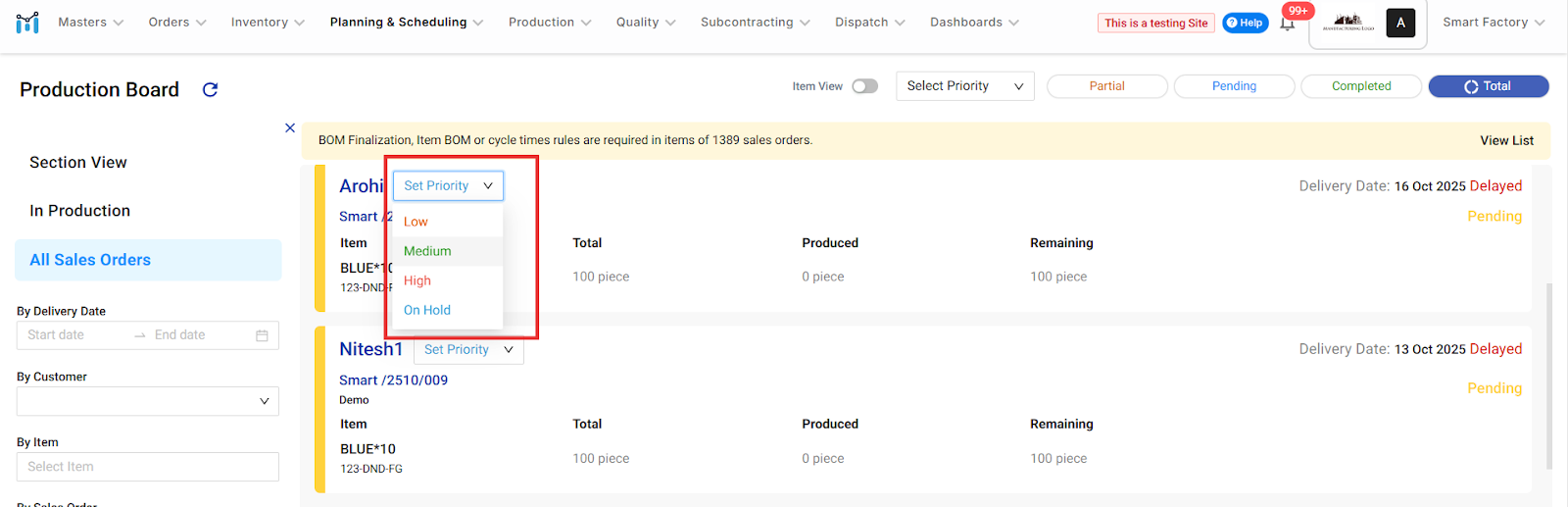This screenshot has height=507, width=1568.
Task: Open the user avatar 'A' menu
Action: point(1400,23)
